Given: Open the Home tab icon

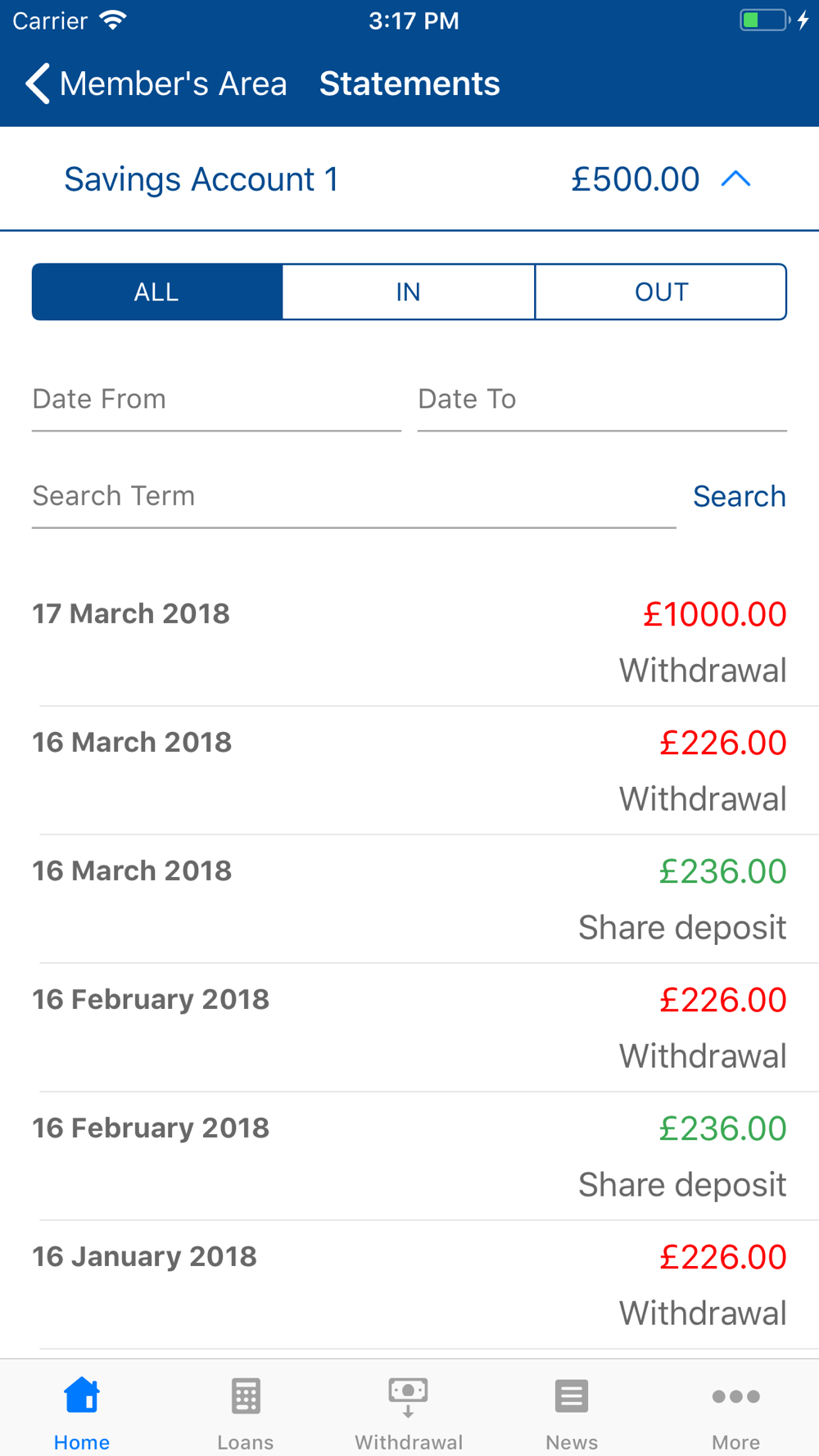Looking at the screenshot, I should [x=82, y=1395].
